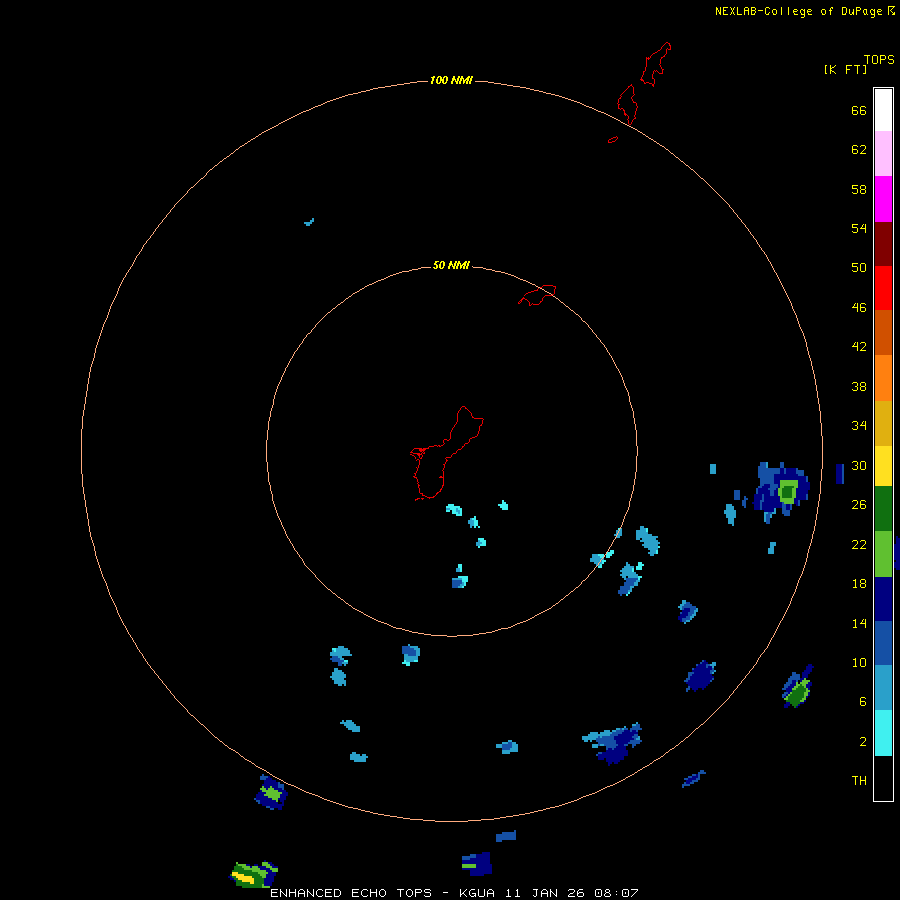Click the large green-core echo cell at east edge

click(x=782, y=491)
